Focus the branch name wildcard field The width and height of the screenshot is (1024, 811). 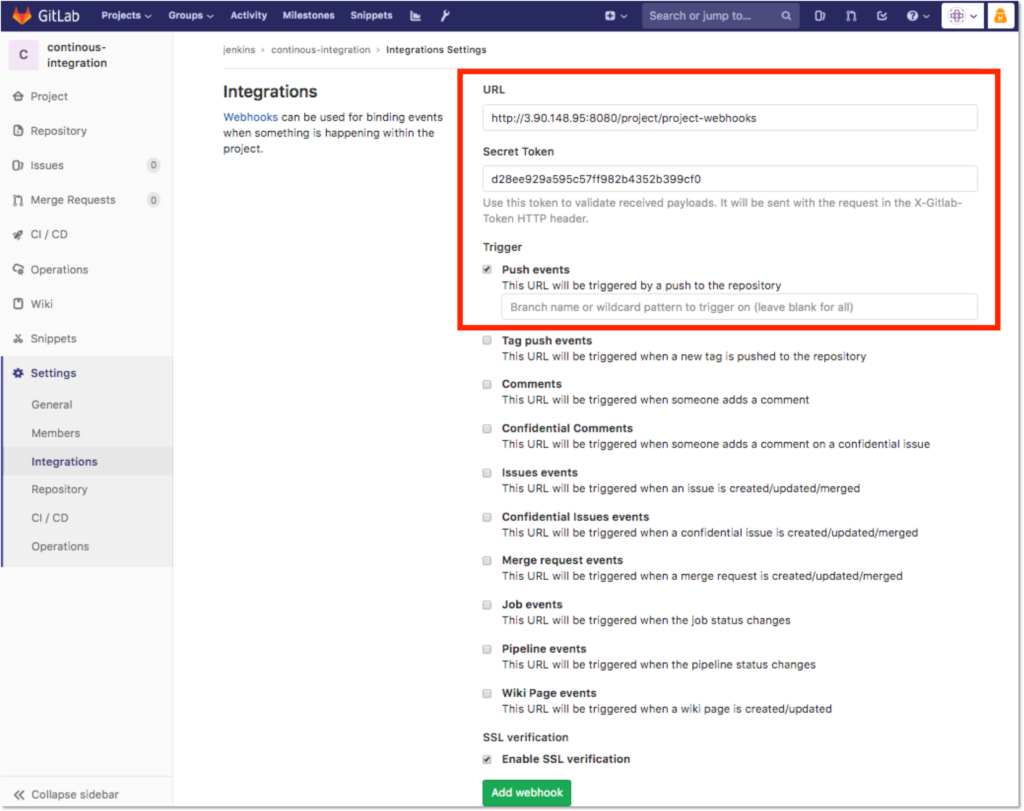click(739, 307)
